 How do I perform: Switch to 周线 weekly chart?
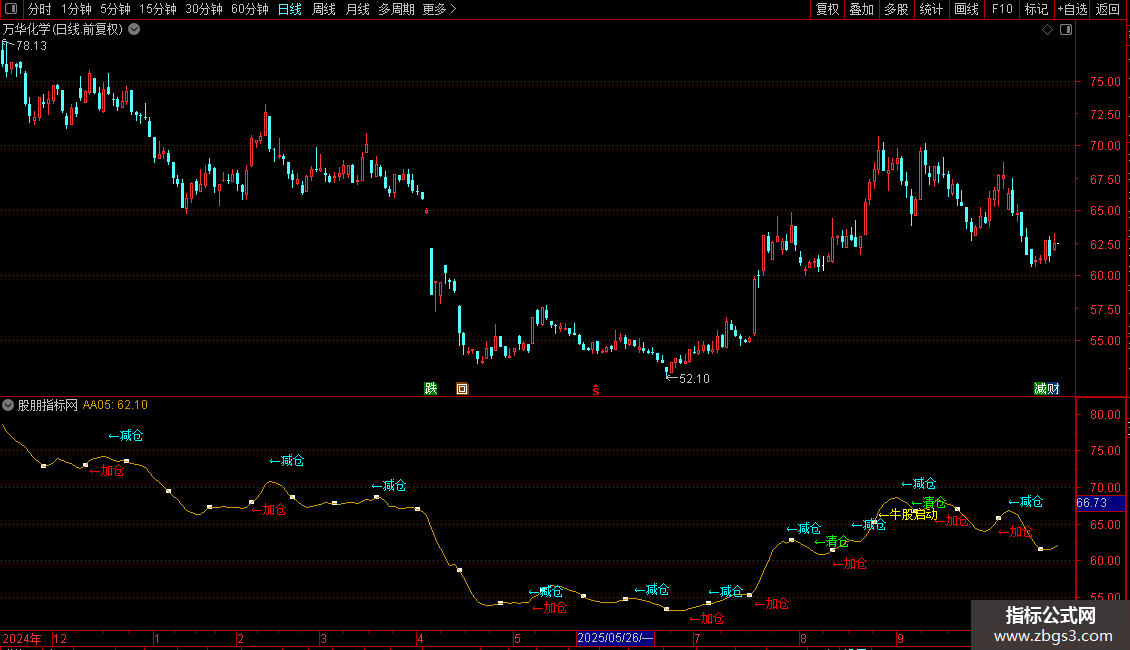click(324, 9)
